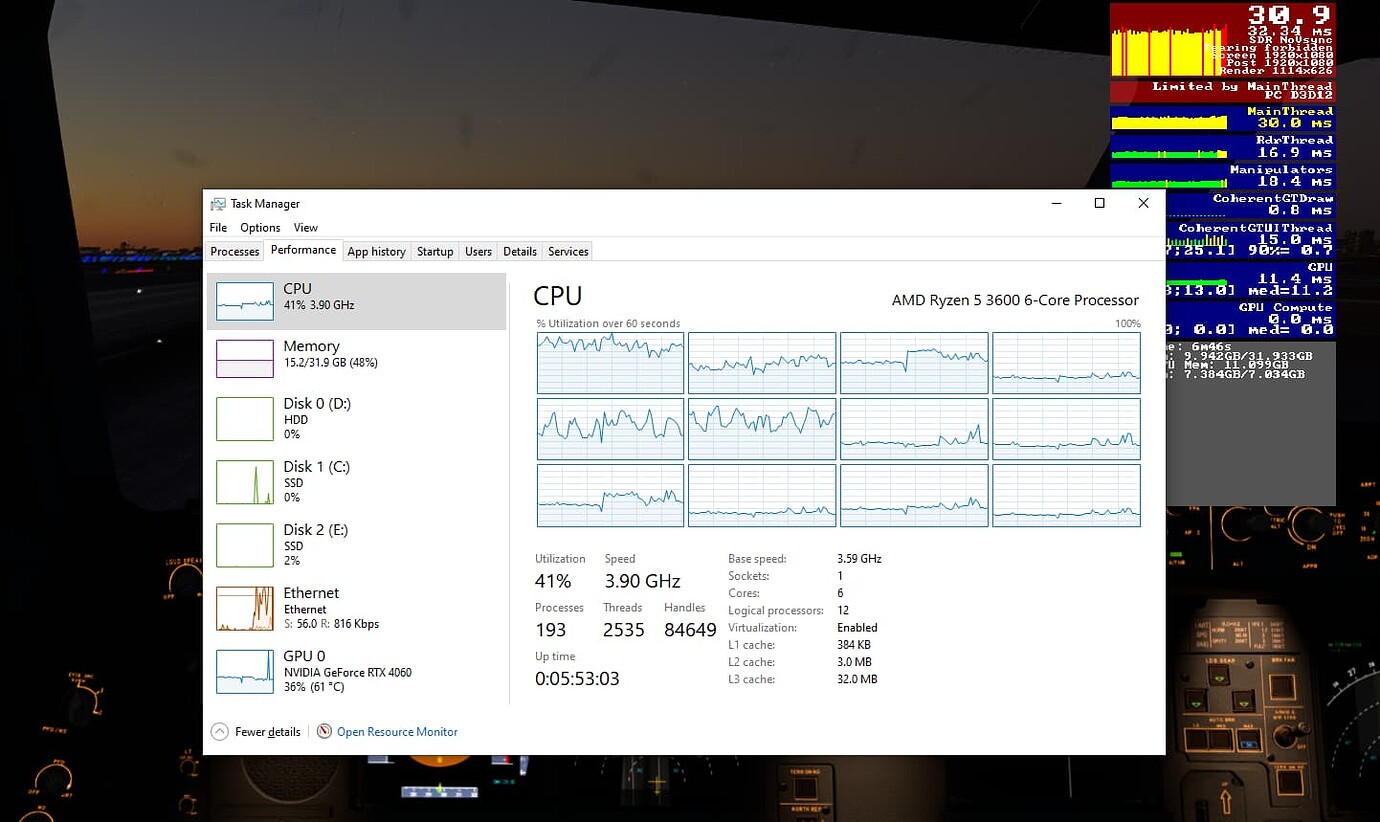Image resolution: width=1380 pixels, height=822 pixels.
Task: Select the CPU graph in the sidebar
Action: point(297,297)
